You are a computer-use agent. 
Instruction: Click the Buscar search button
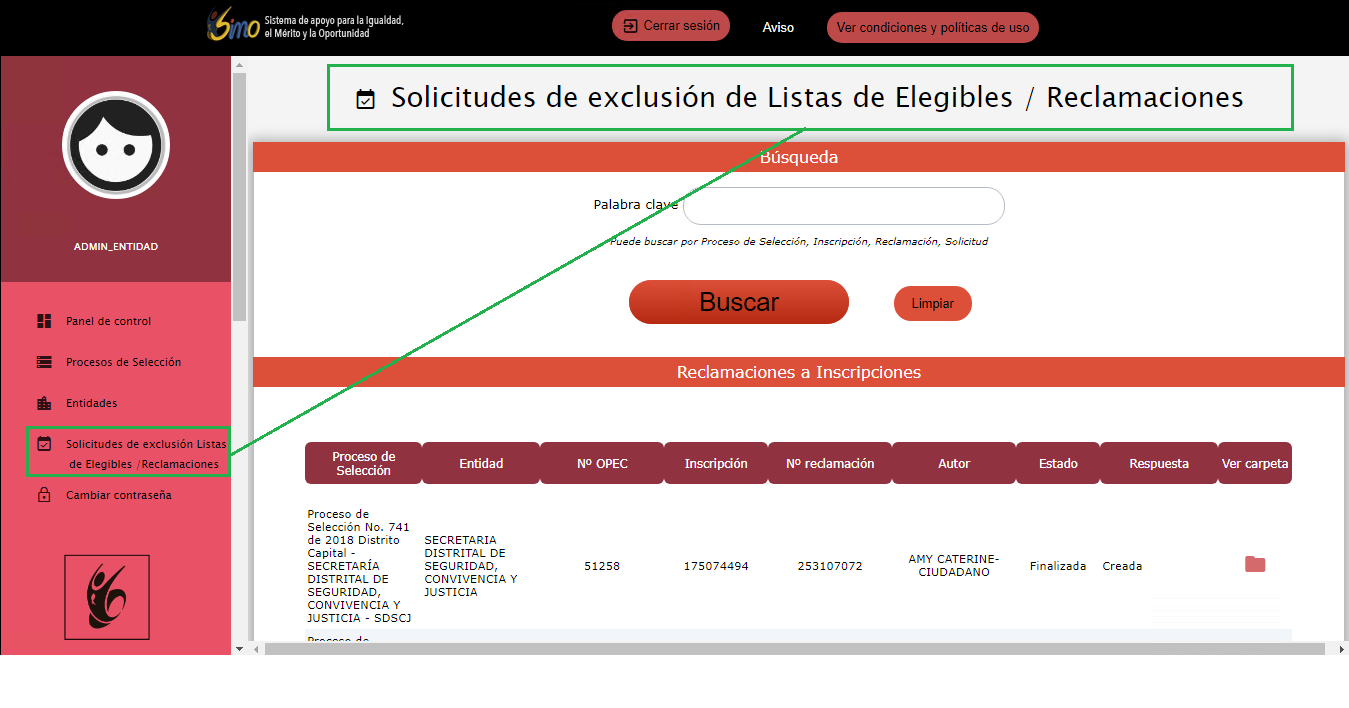(x=738, y=302)
